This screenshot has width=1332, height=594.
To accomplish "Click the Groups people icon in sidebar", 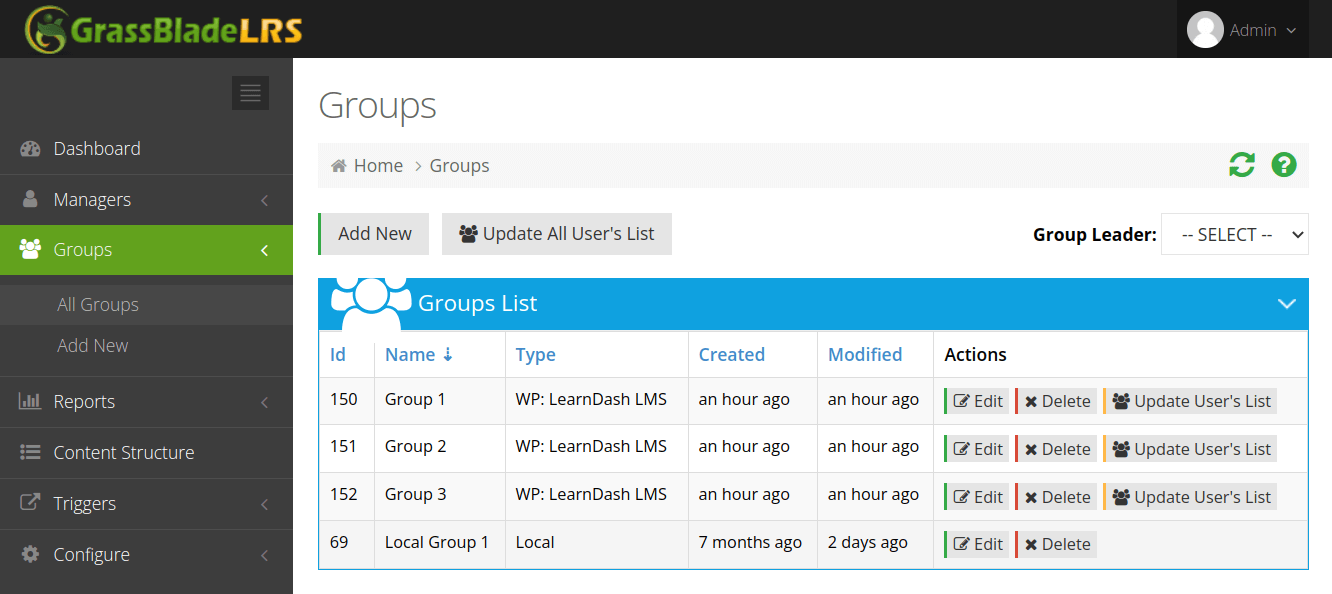I will (x=30, y=249).
